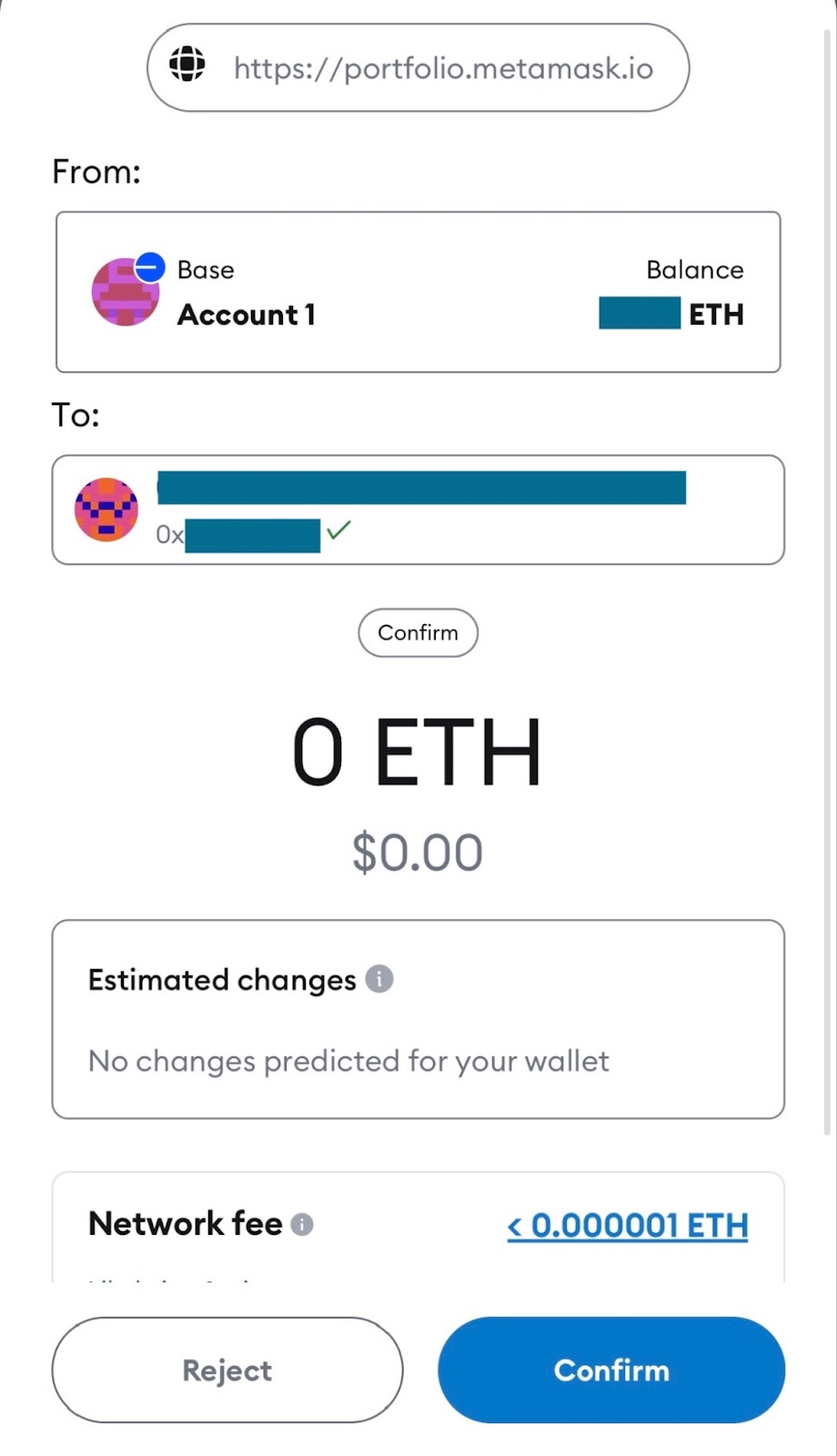
Task: Click the 'No changes predicted for your wallet' text
Action: (348, 1061)
